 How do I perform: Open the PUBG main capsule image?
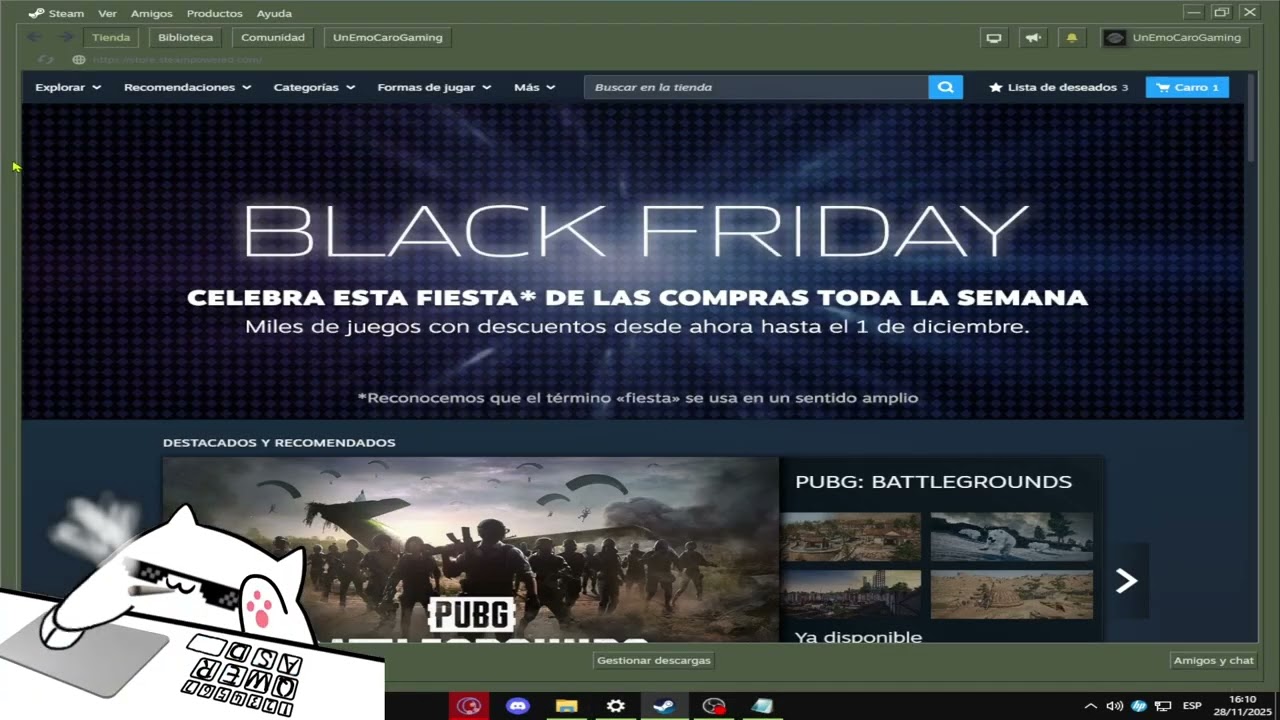pos(470,549)
